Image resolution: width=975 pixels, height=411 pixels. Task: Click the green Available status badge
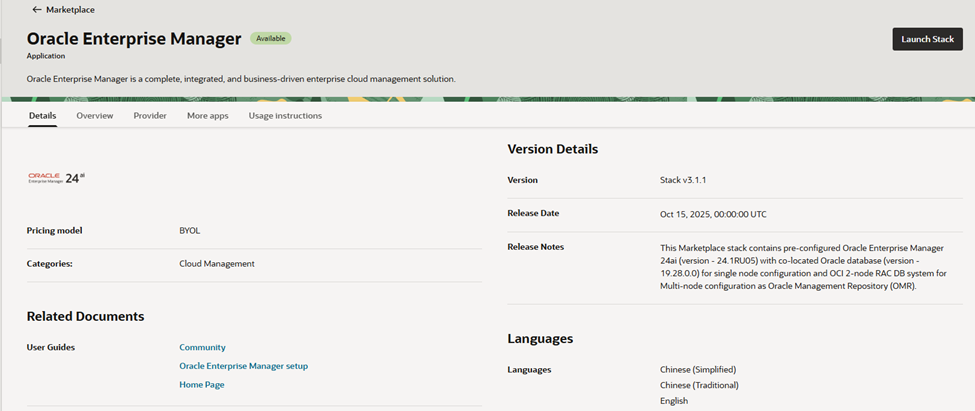(x=270, y=39)
